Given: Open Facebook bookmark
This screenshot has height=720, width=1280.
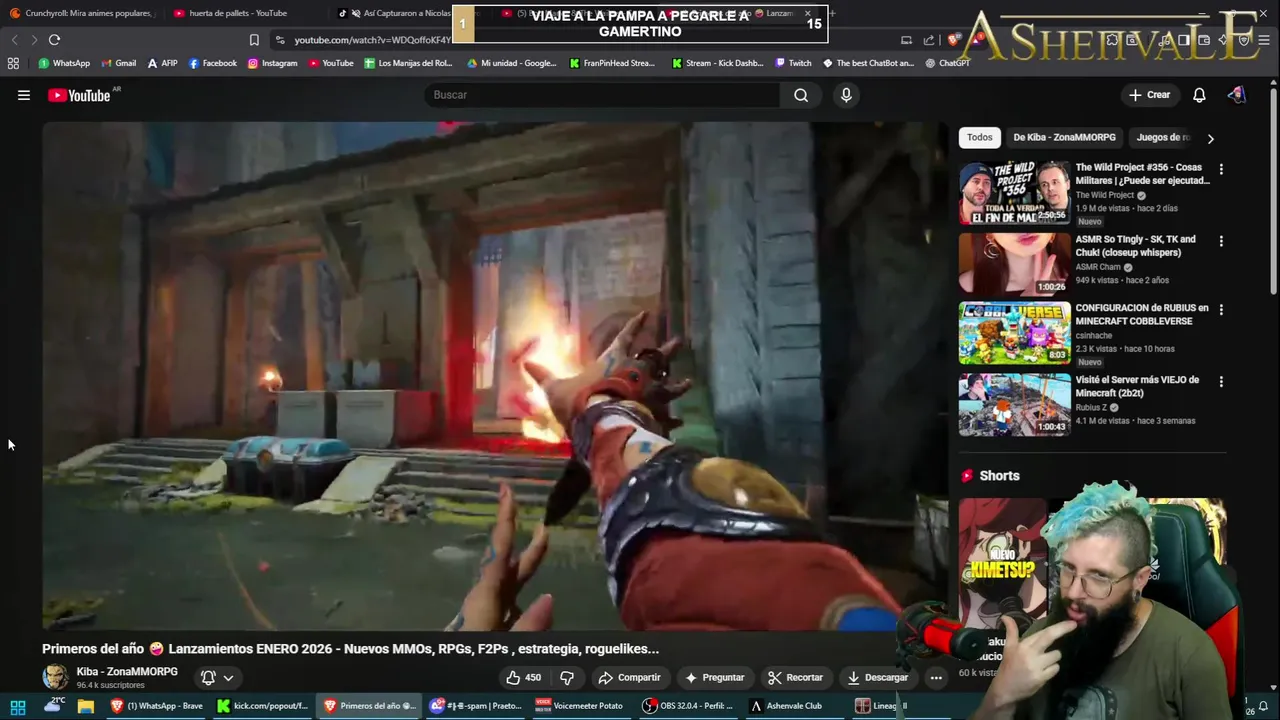Looking at the screenshot, I should pyautogui.click(x=213, y=63).
